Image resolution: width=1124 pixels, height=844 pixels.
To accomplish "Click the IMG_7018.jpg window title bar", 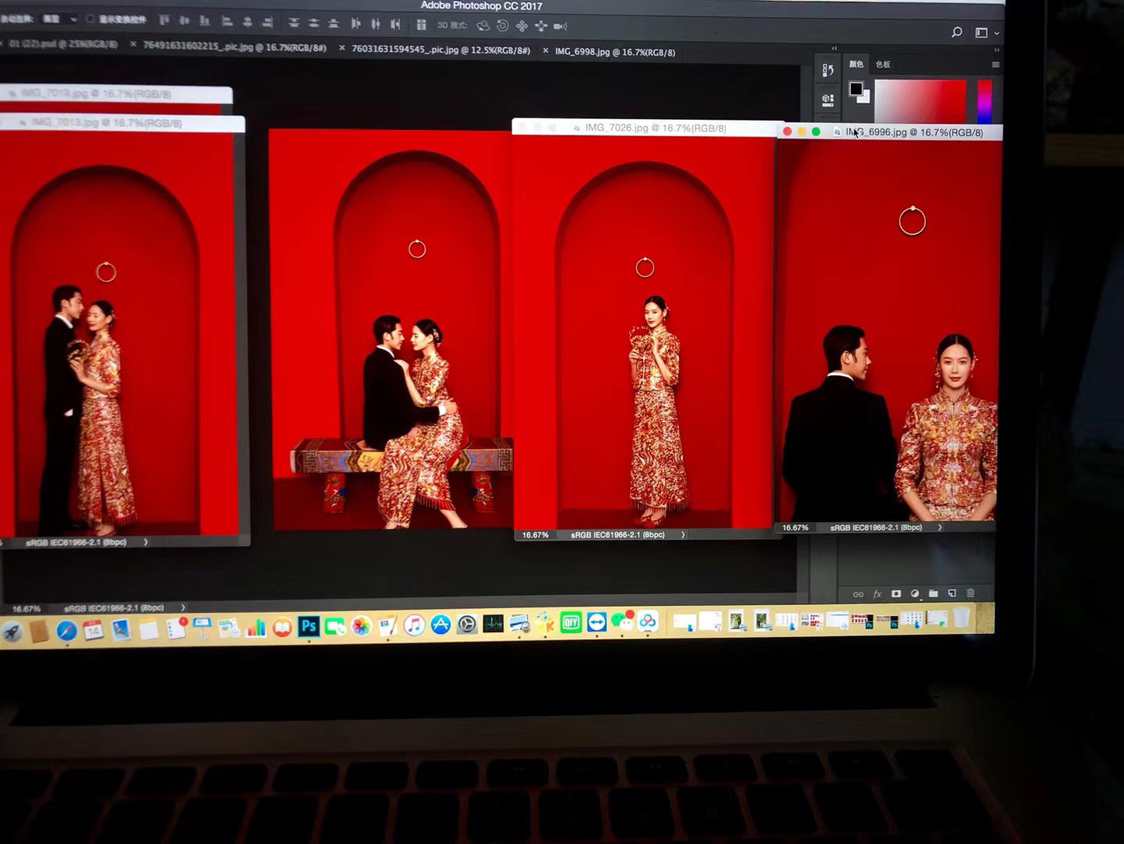I will (116, 94).
